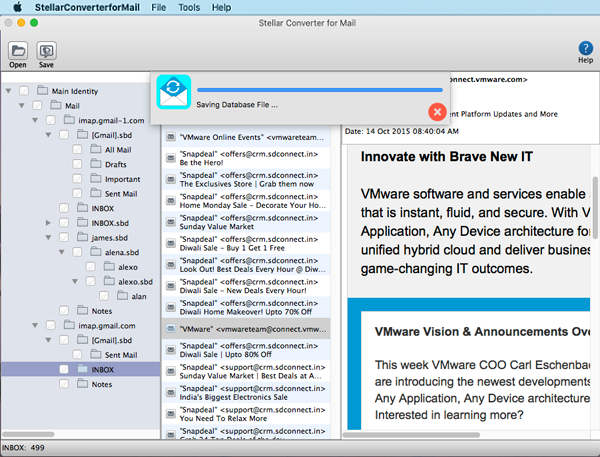Collapse the imap.gmail.com node

[x=35, y=326]
